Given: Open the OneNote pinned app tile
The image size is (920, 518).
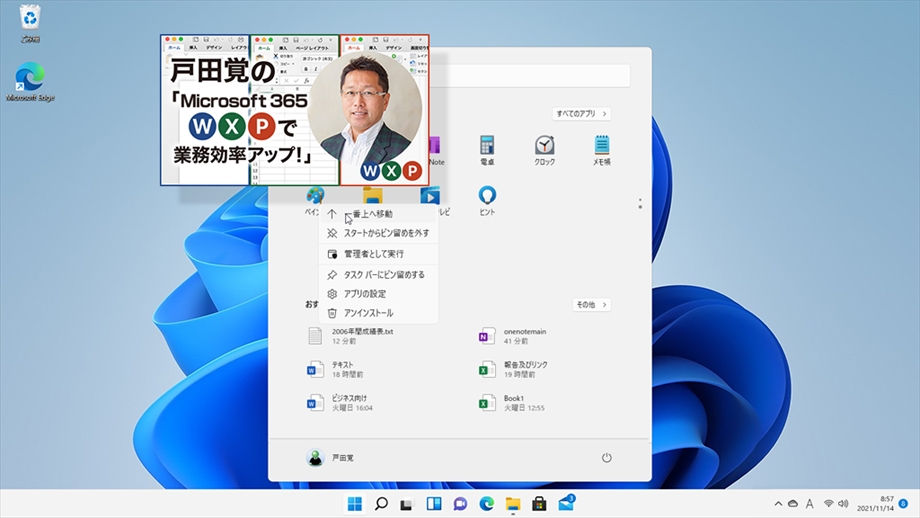Looking at the screenshot, I should [x=435, y=151].
